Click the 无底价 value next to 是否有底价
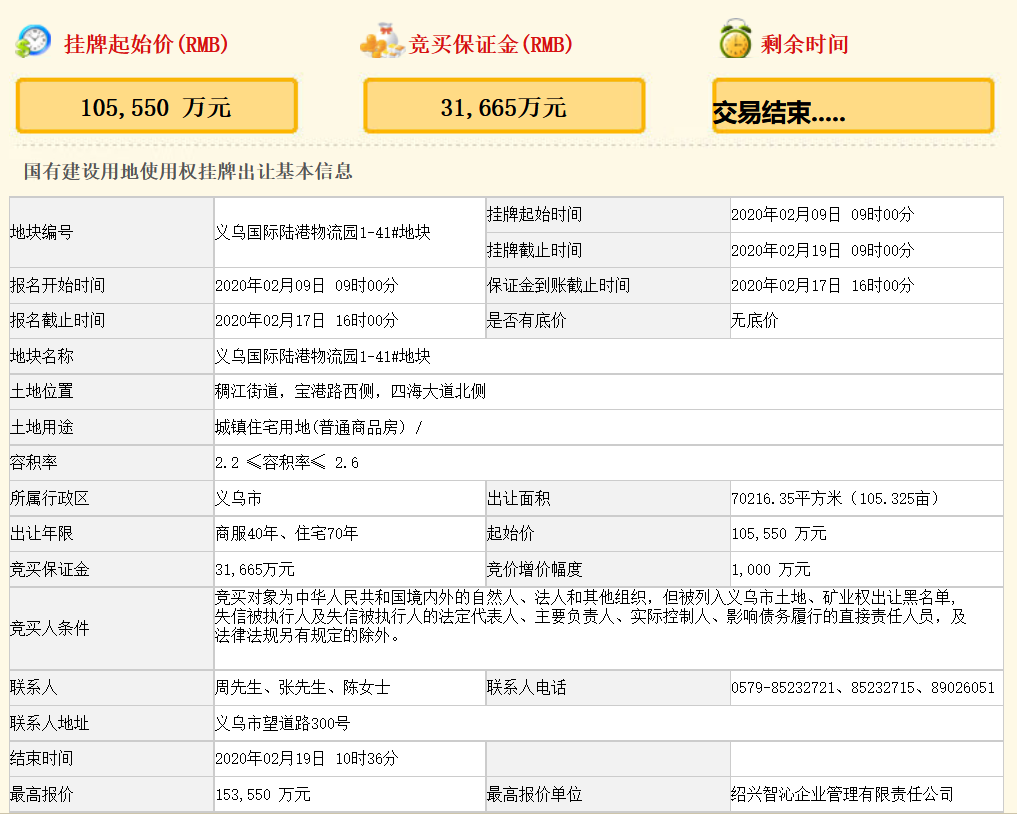This screenshot has height=815, width=1017. pos(754,321)
